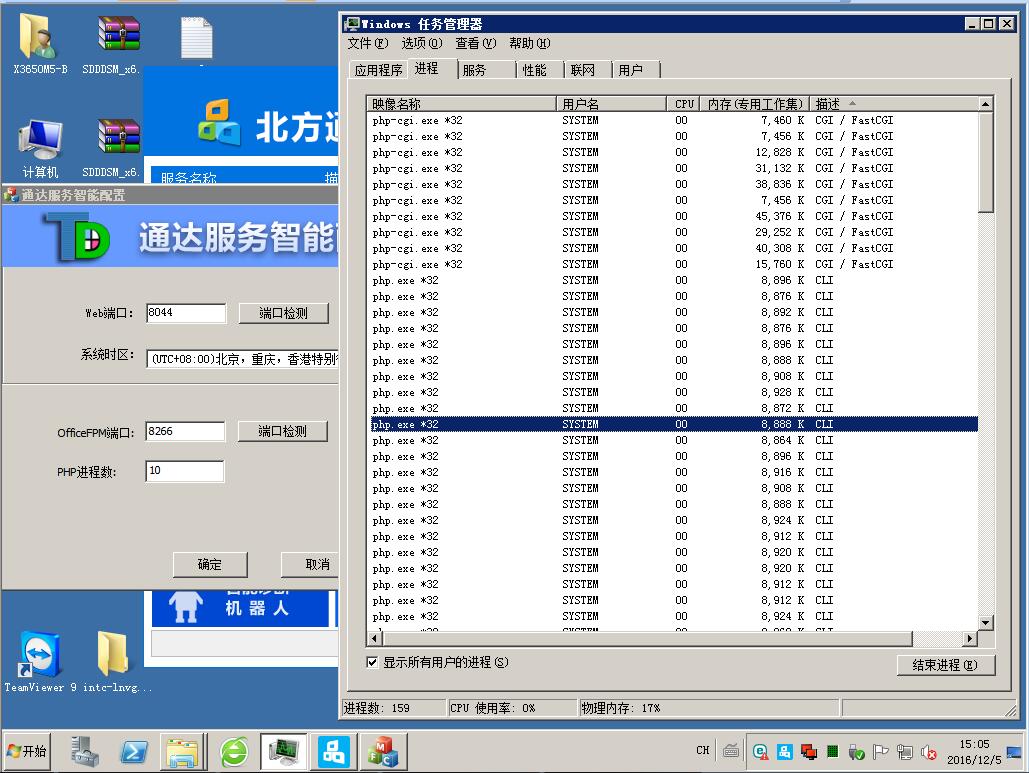Switch to the 性能 tab
Screen dimensions: 1029x773
coord(535,70)
